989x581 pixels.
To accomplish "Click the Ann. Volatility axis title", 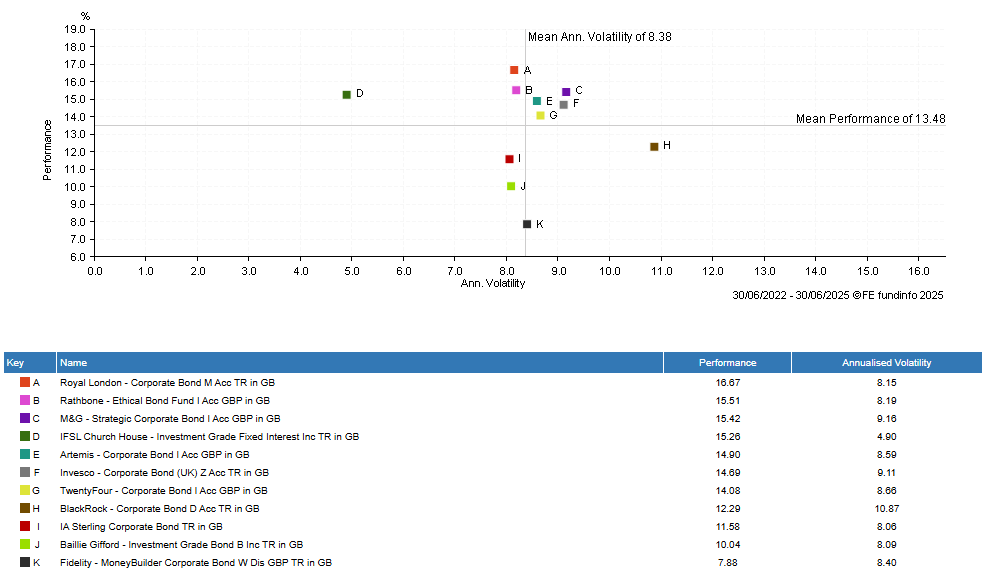I will (493, 283).
